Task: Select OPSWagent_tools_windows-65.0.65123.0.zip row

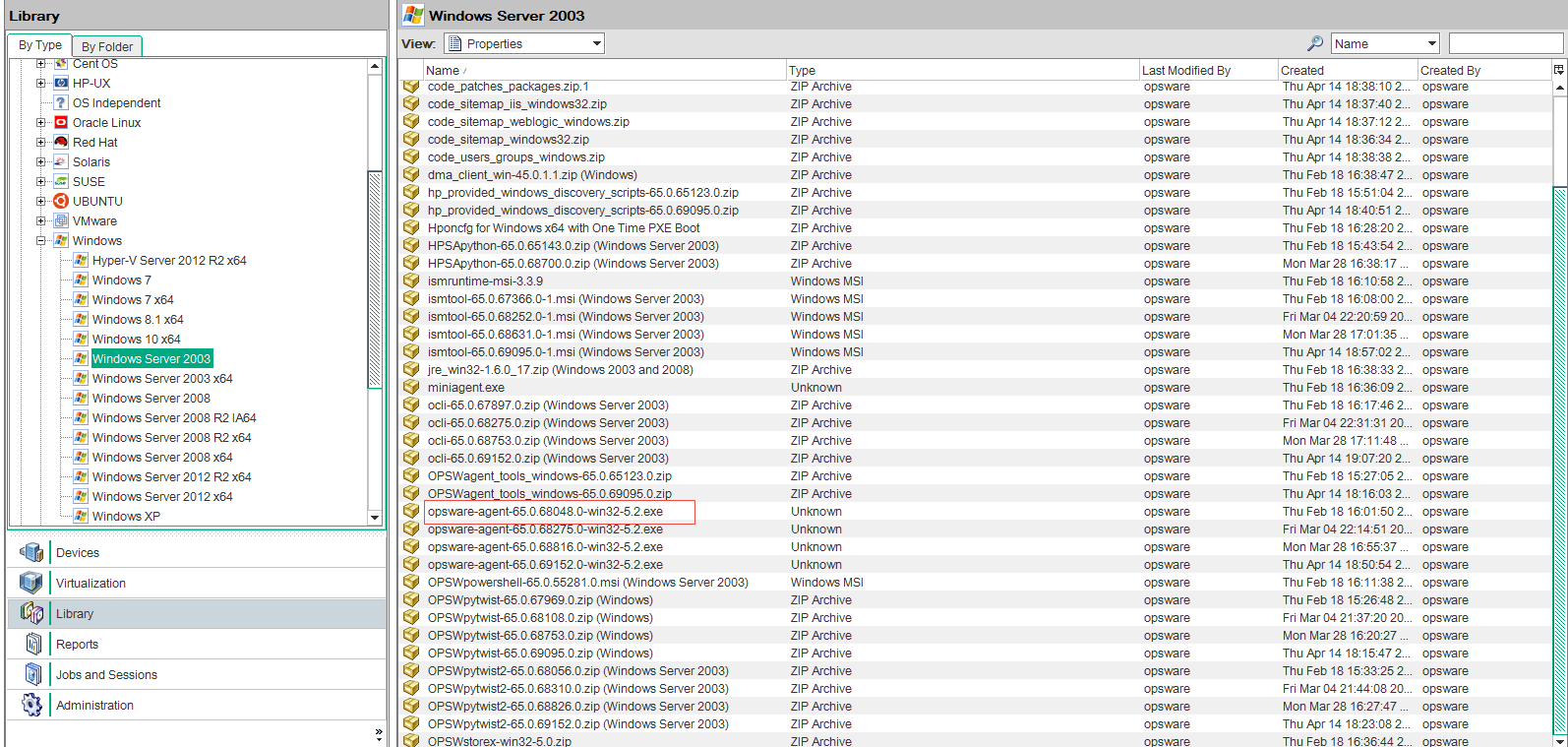Action: (976, 476)
